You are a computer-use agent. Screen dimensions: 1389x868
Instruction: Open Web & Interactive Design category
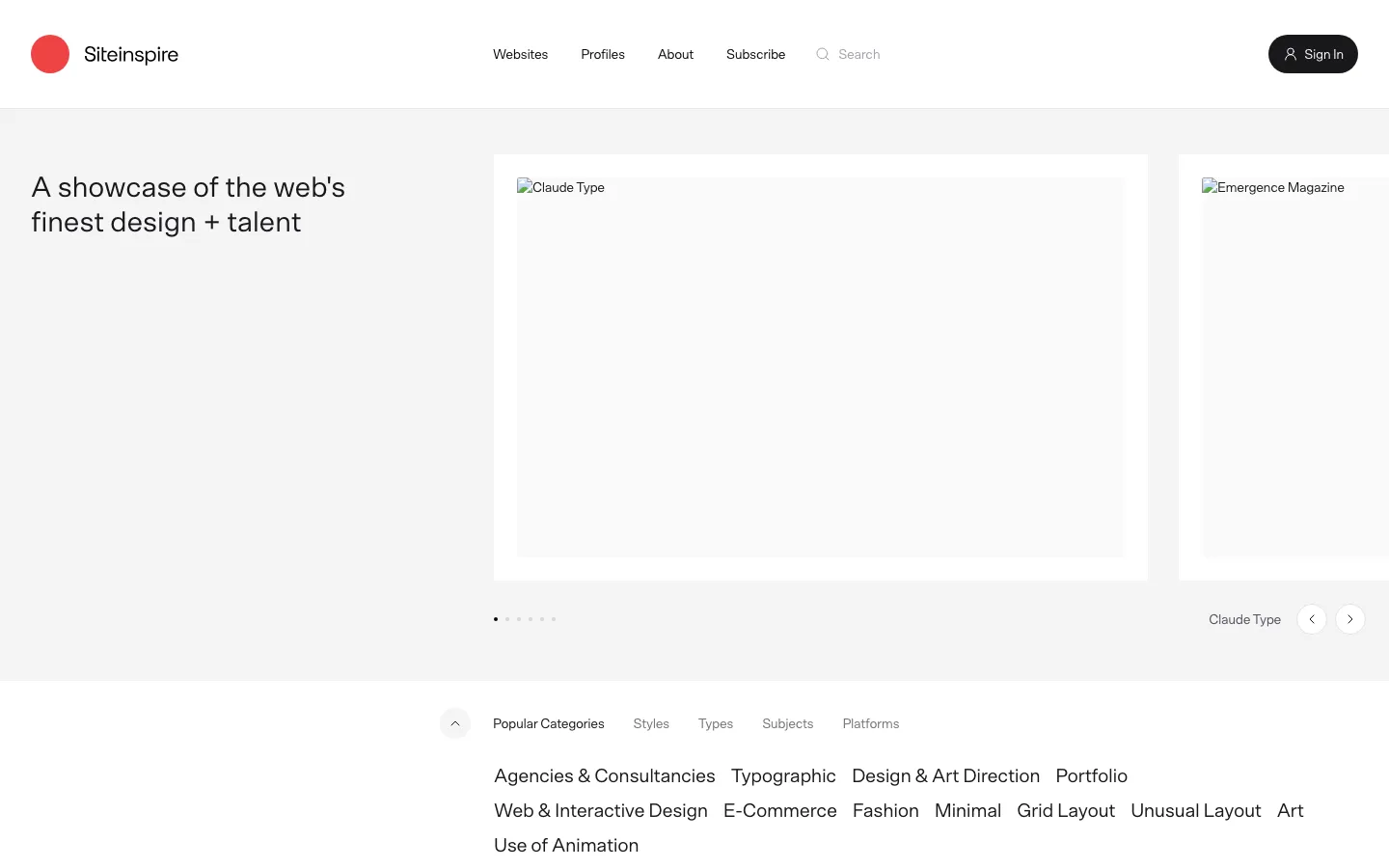pos(601,811)
